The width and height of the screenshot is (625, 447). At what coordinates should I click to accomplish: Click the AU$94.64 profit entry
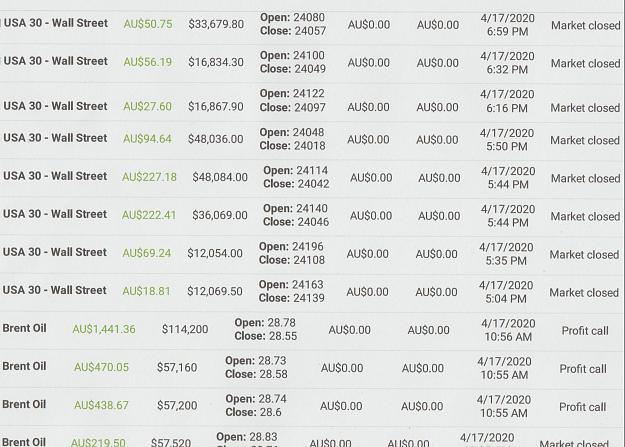coord(147,139)
